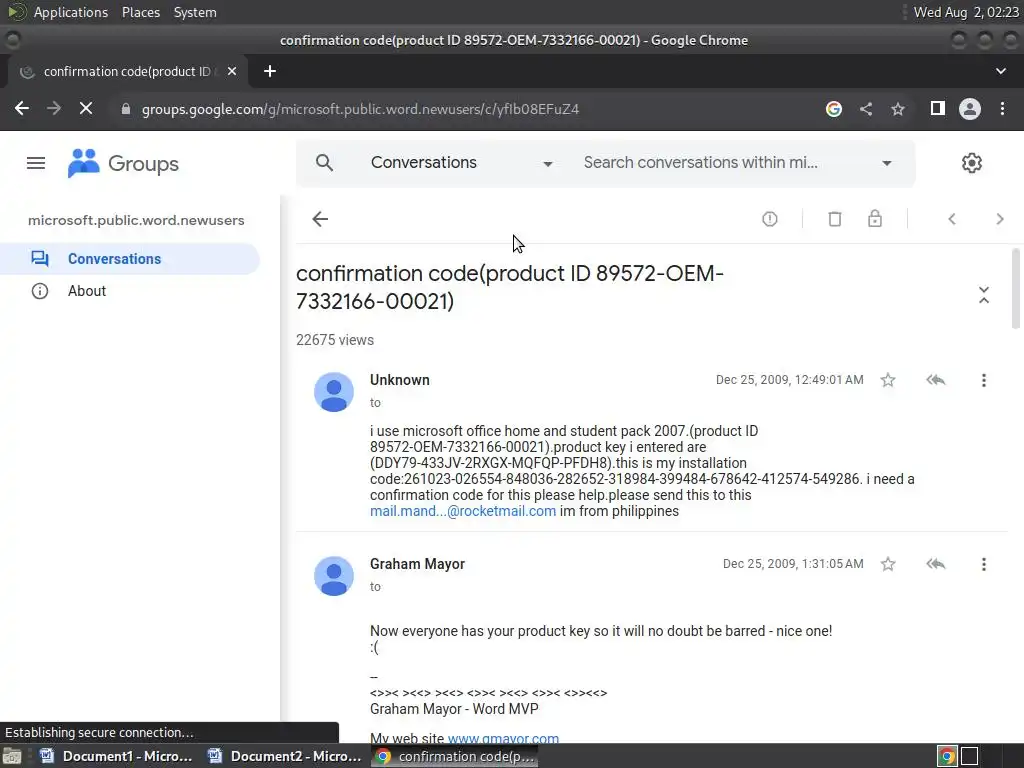Click the Dec 25, 2009, 12:49:01 AM timestamp

[x=790, y=380]
